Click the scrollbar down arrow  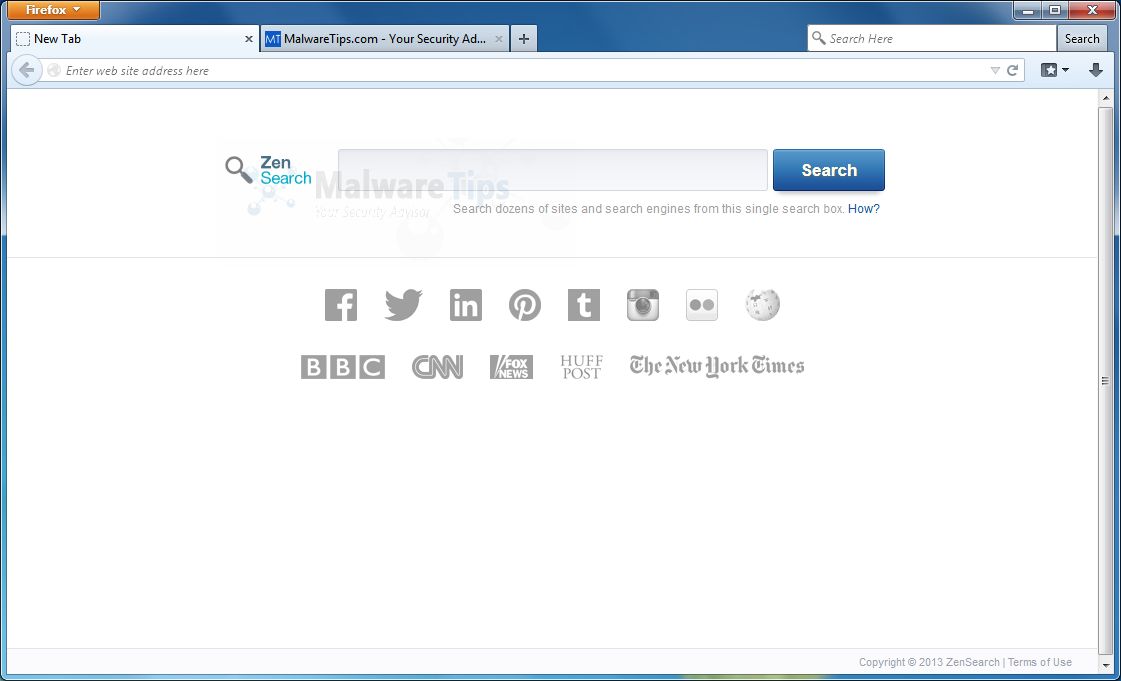(1105, 664)
